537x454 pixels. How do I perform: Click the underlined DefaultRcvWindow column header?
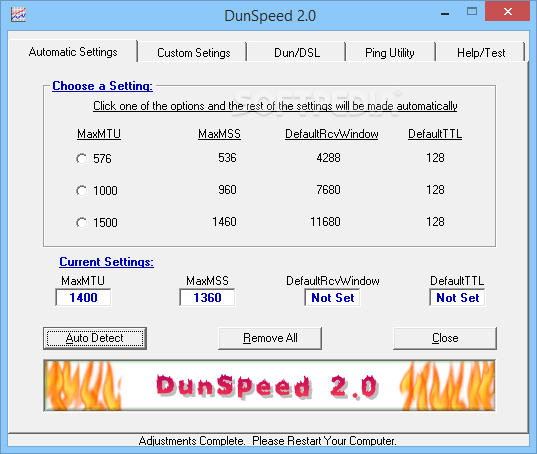click(332, 134)
